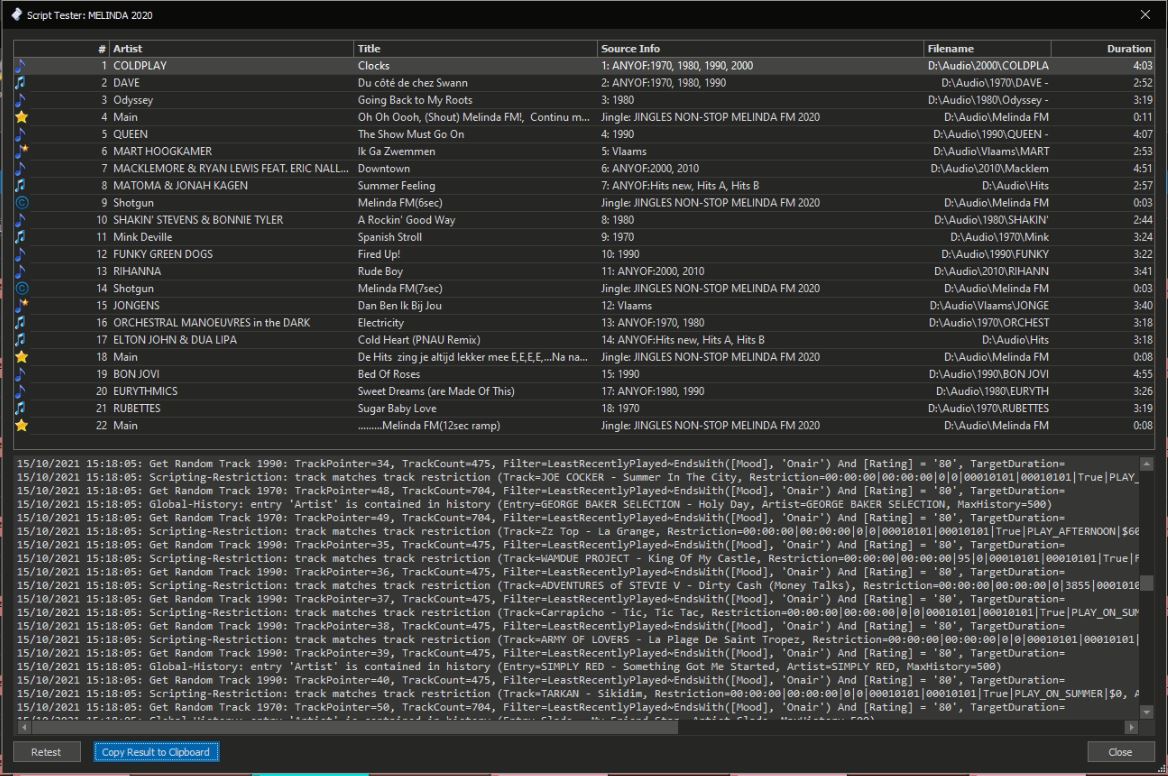Select the note icon for Odyssey row

click(21, 100)
